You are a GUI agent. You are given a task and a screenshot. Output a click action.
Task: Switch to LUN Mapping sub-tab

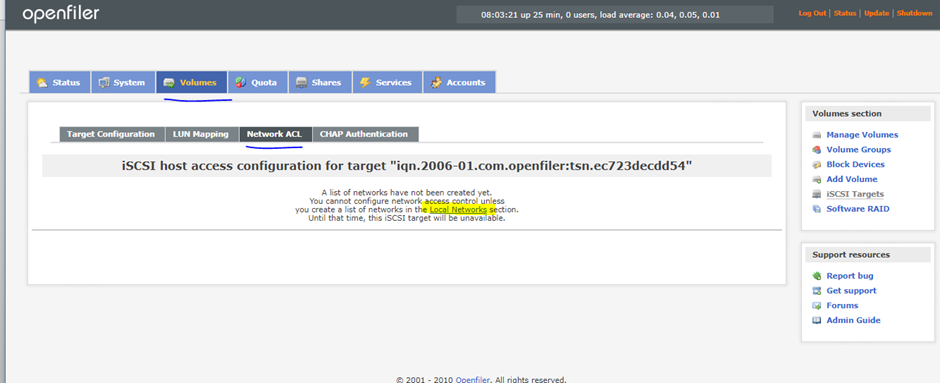201,134
